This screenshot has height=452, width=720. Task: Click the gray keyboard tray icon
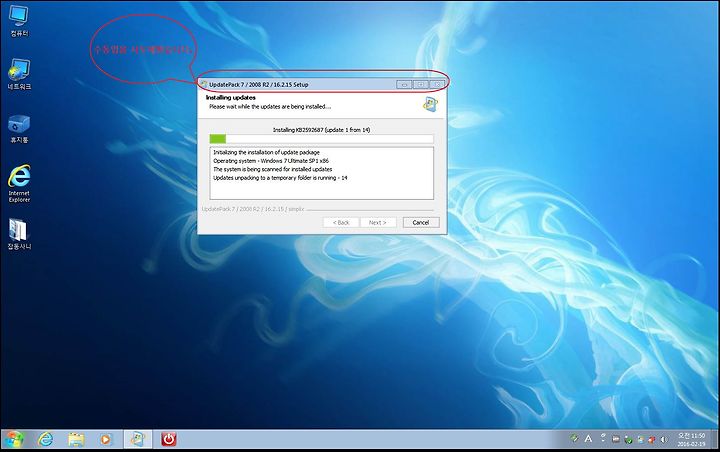(x=616, y=440)
